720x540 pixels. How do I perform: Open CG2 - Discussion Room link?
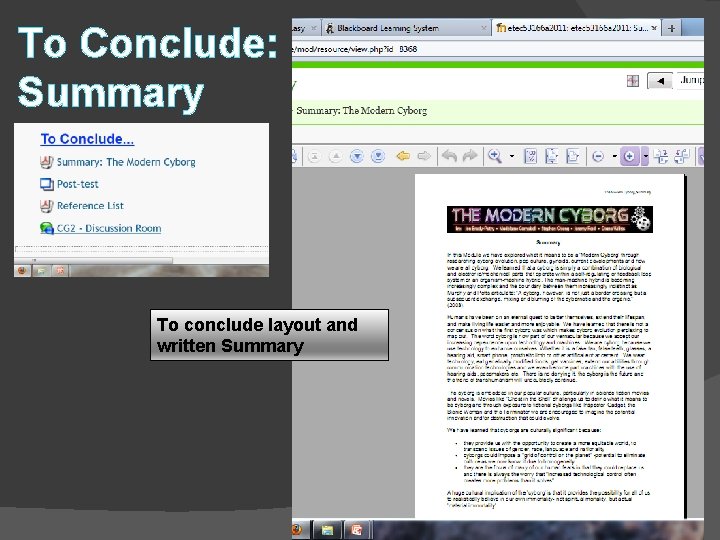point(109,228)
